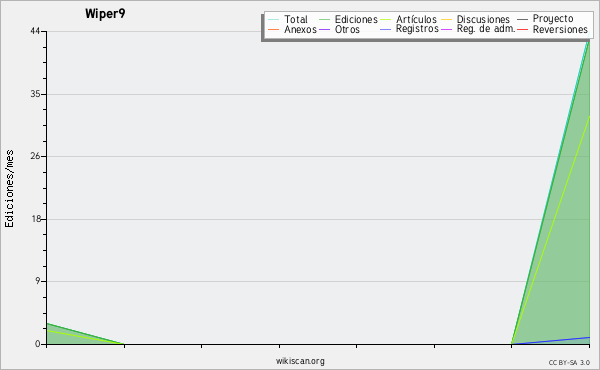Click the 'wikiscan.org' caption

pos(300,361)
